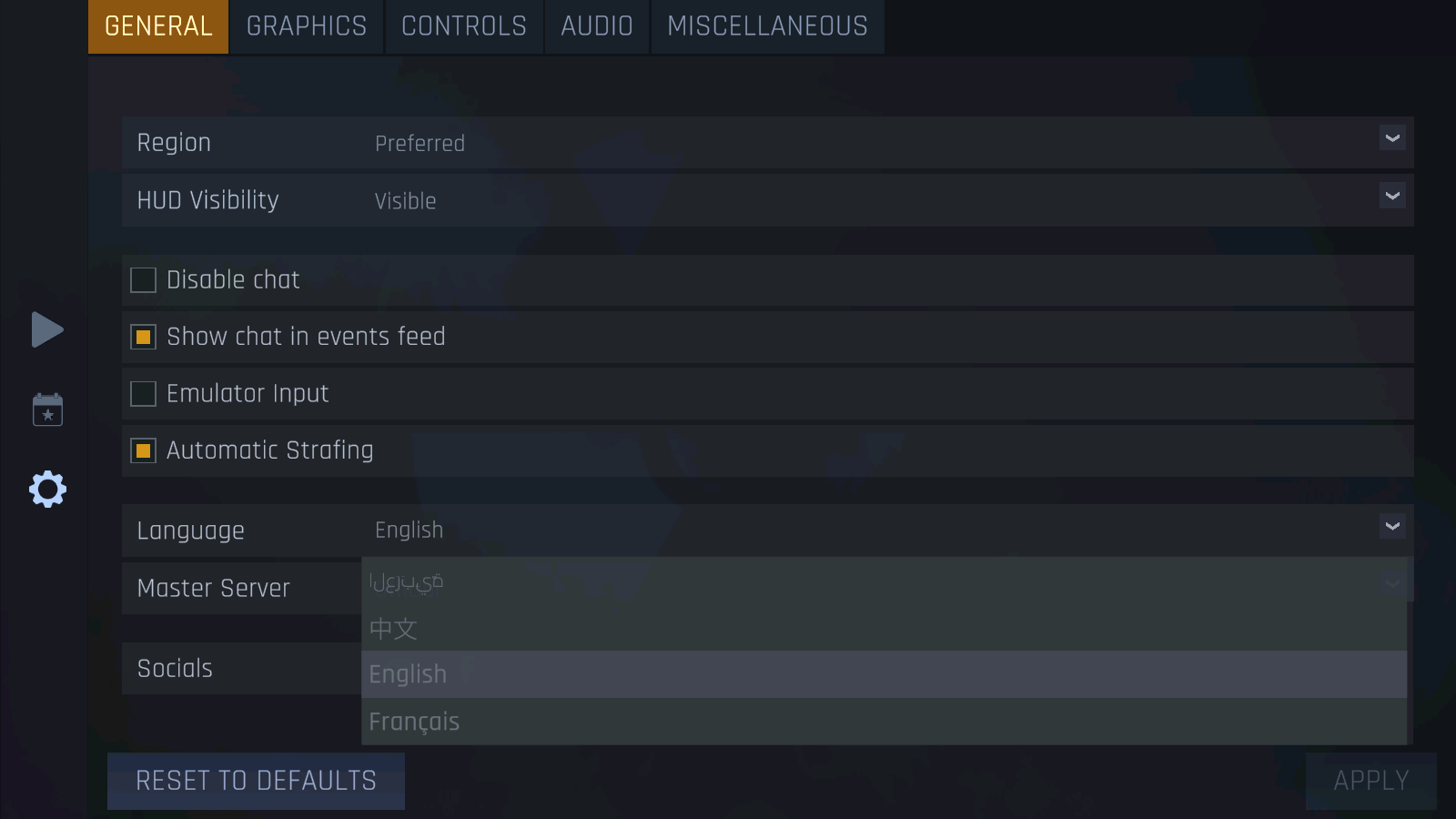Open the Controls tab

tap(464, 26)
